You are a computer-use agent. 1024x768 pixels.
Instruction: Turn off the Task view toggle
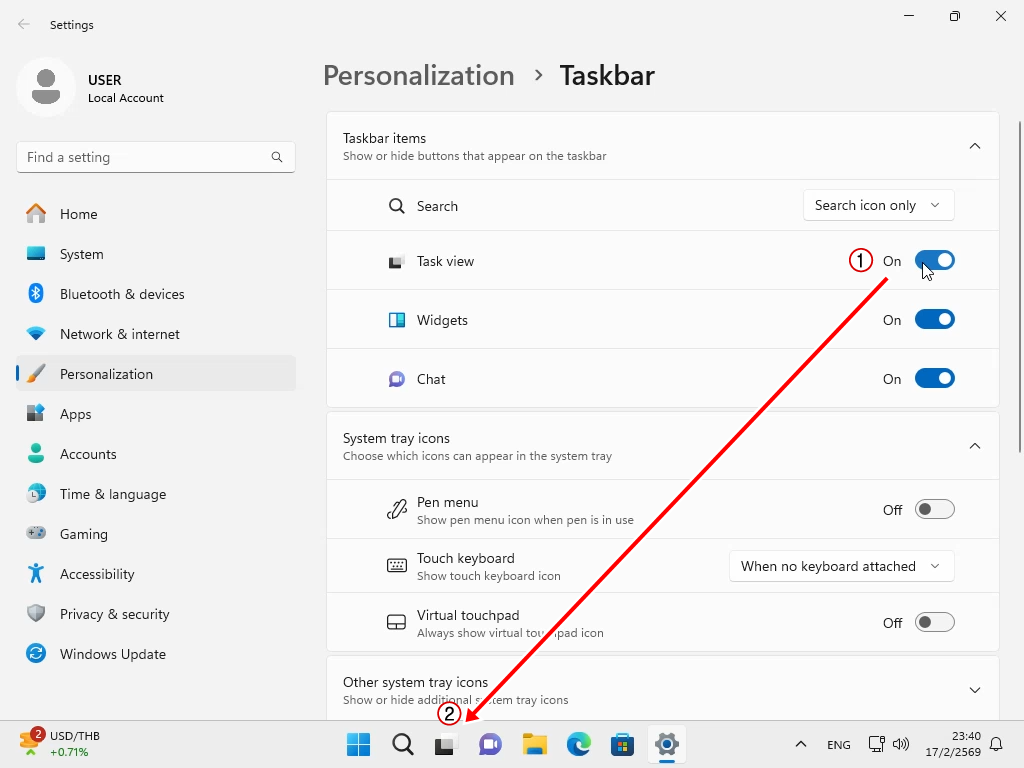coord(934,261)
